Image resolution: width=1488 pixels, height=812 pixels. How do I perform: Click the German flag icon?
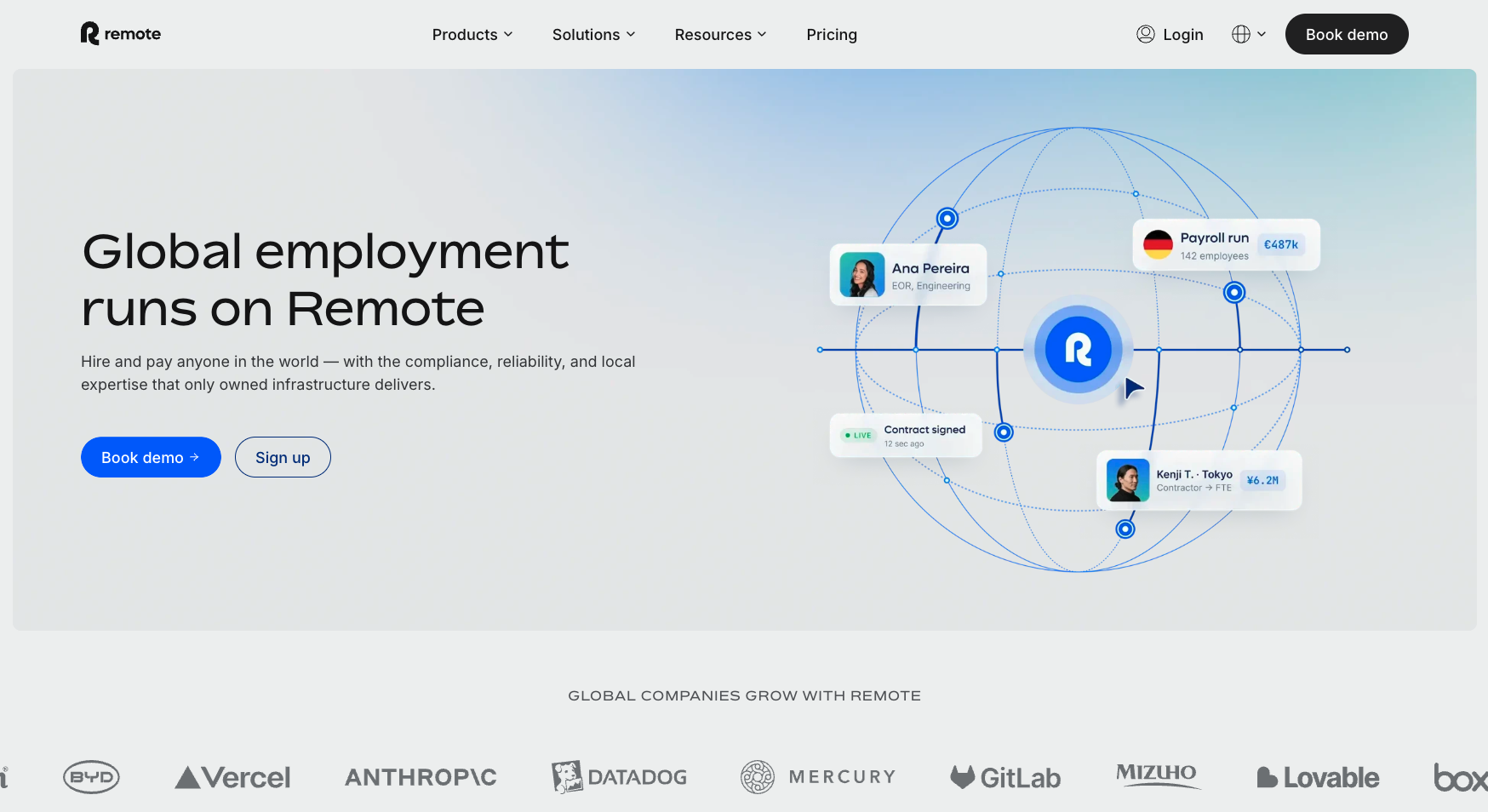click(1158, 245)
